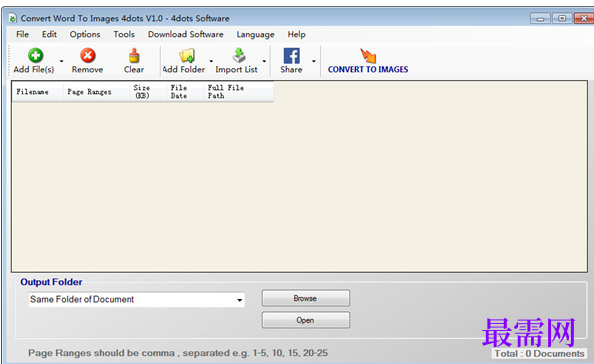
Task: Click the Size (KB) column header
Action: pos(148,92)
